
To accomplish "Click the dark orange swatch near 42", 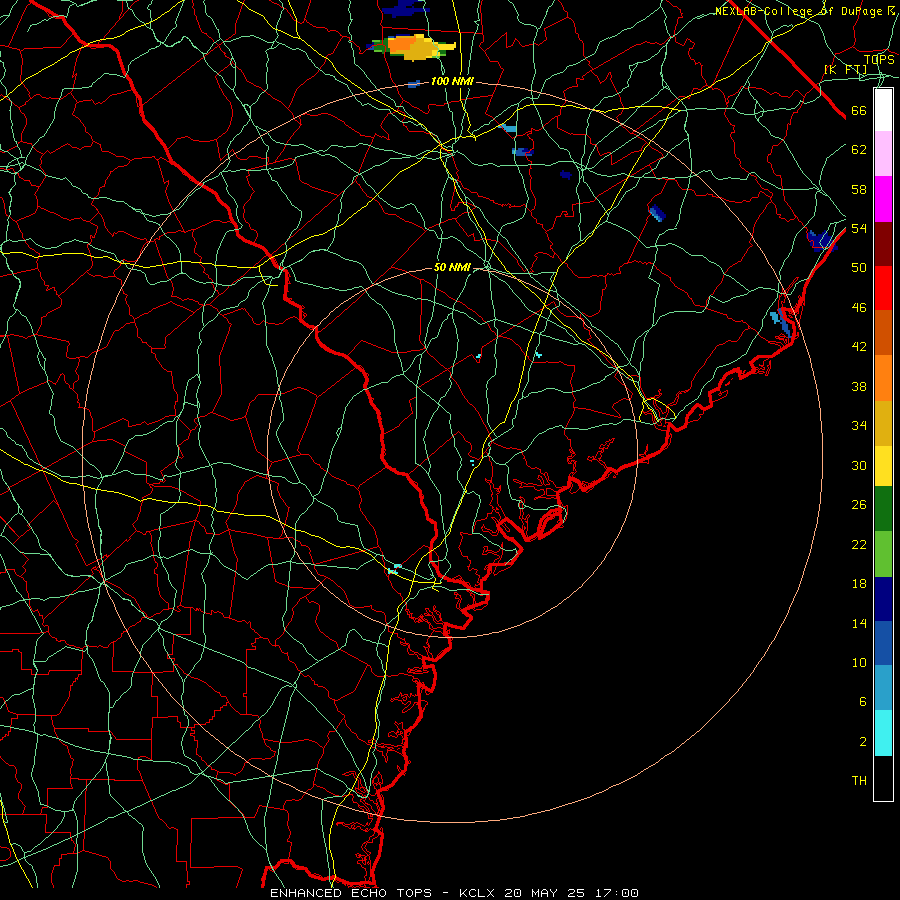I will click(x=883, y=333).
